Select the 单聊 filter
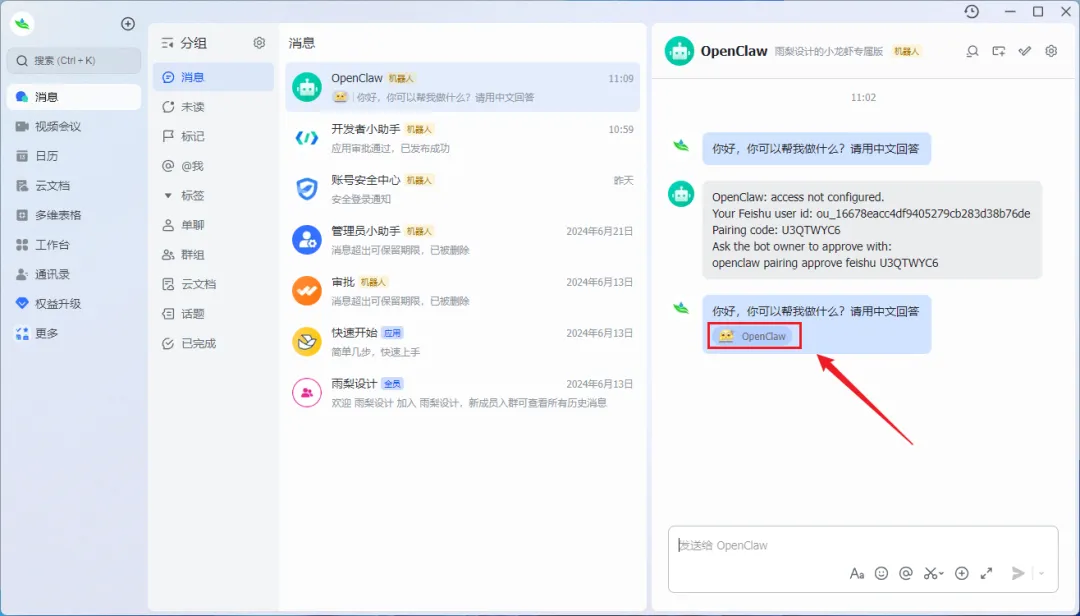 click(214, 225)
